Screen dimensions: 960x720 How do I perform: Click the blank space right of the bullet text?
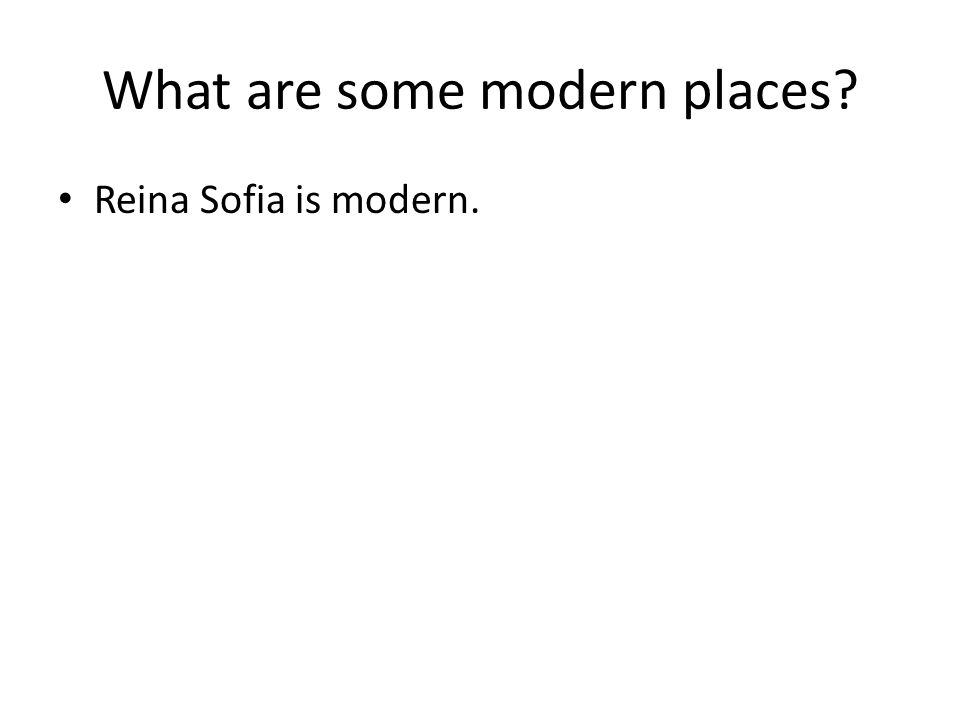click(704, 200)
